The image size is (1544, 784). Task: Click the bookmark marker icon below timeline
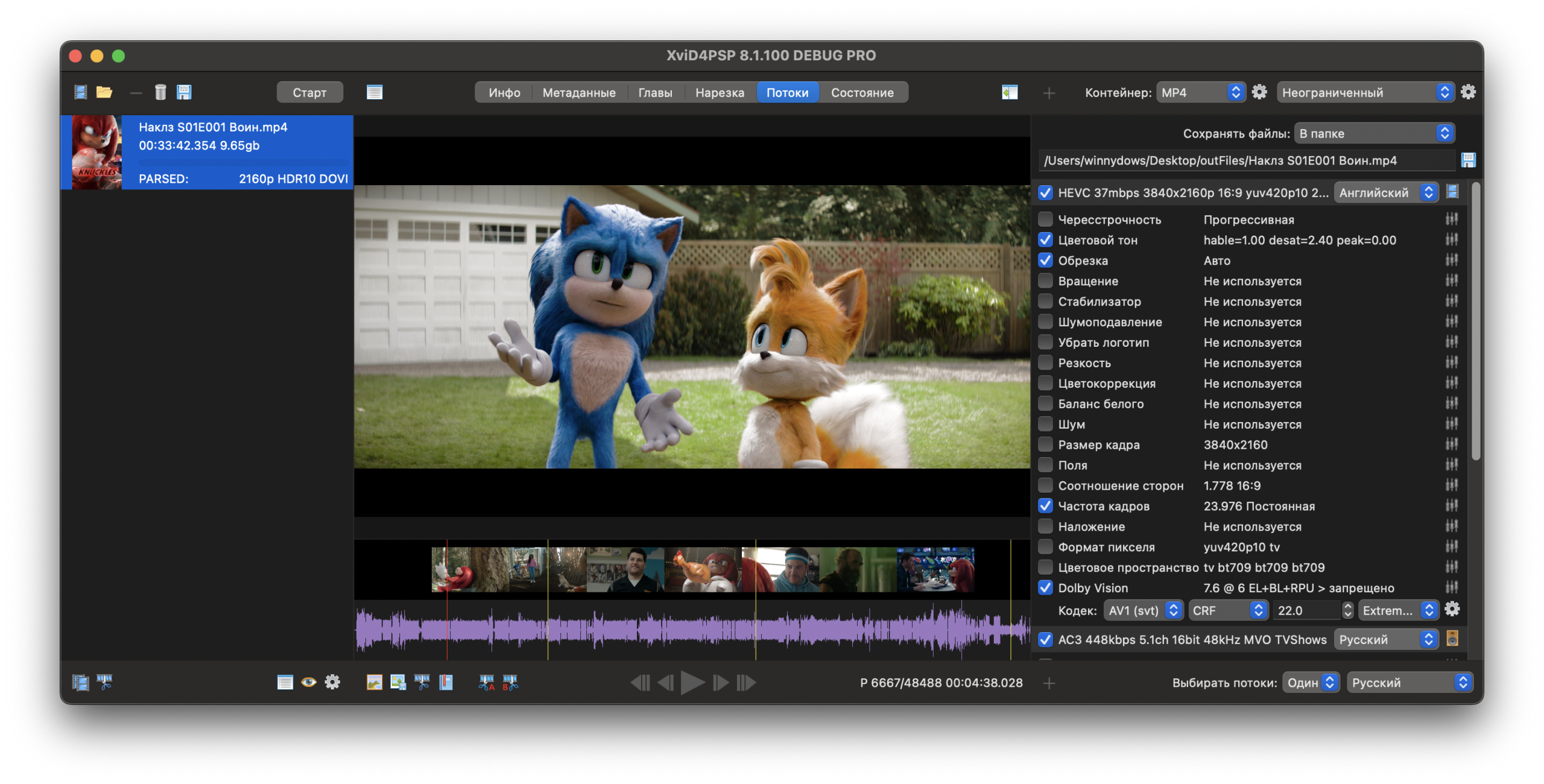446,682
